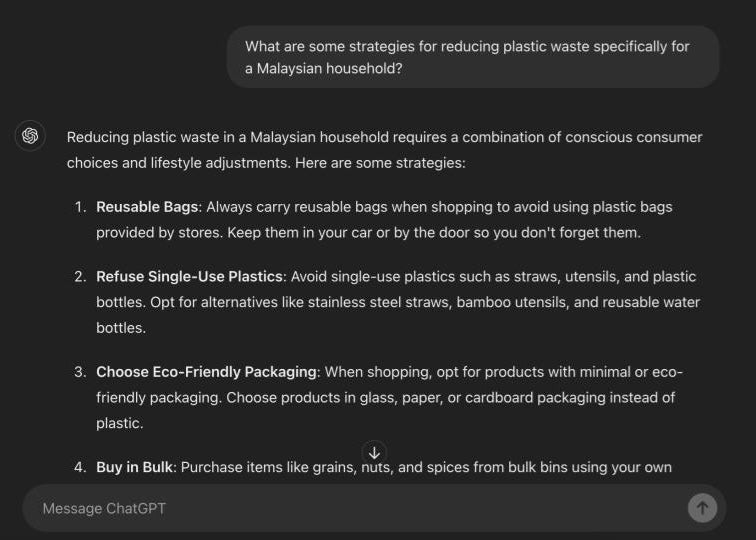Click the bold "Reusable Bags" heading
The image size is (756, 540).
147,207
